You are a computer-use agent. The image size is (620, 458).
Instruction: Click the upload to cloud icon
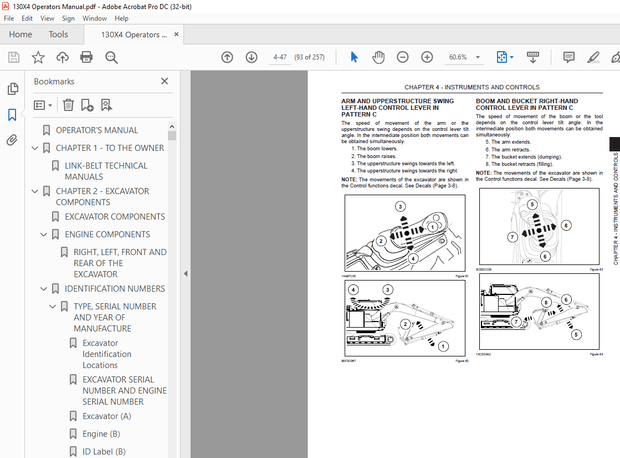pos(62,57)
